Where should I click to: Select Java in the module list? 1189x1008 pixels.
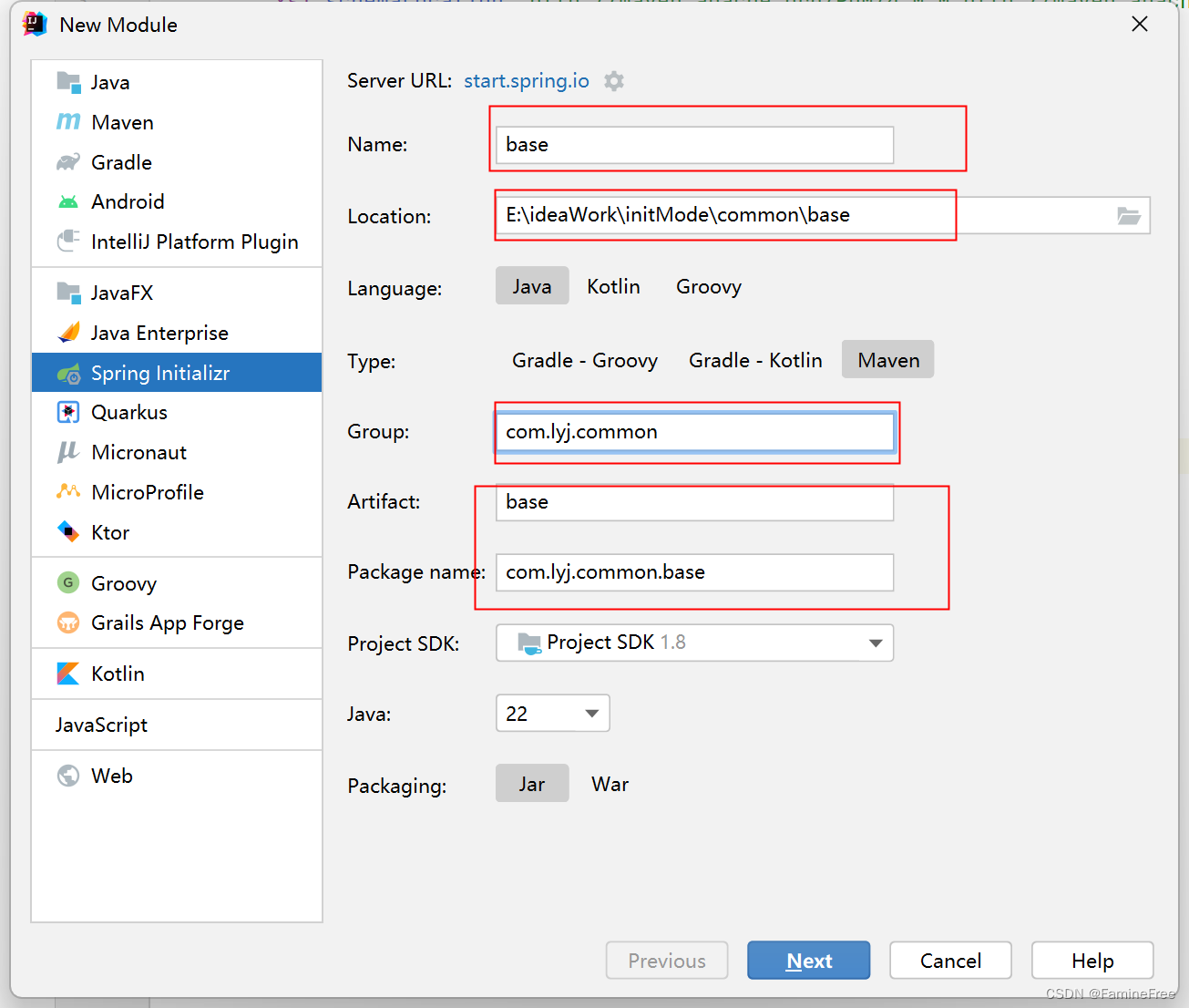177,82
